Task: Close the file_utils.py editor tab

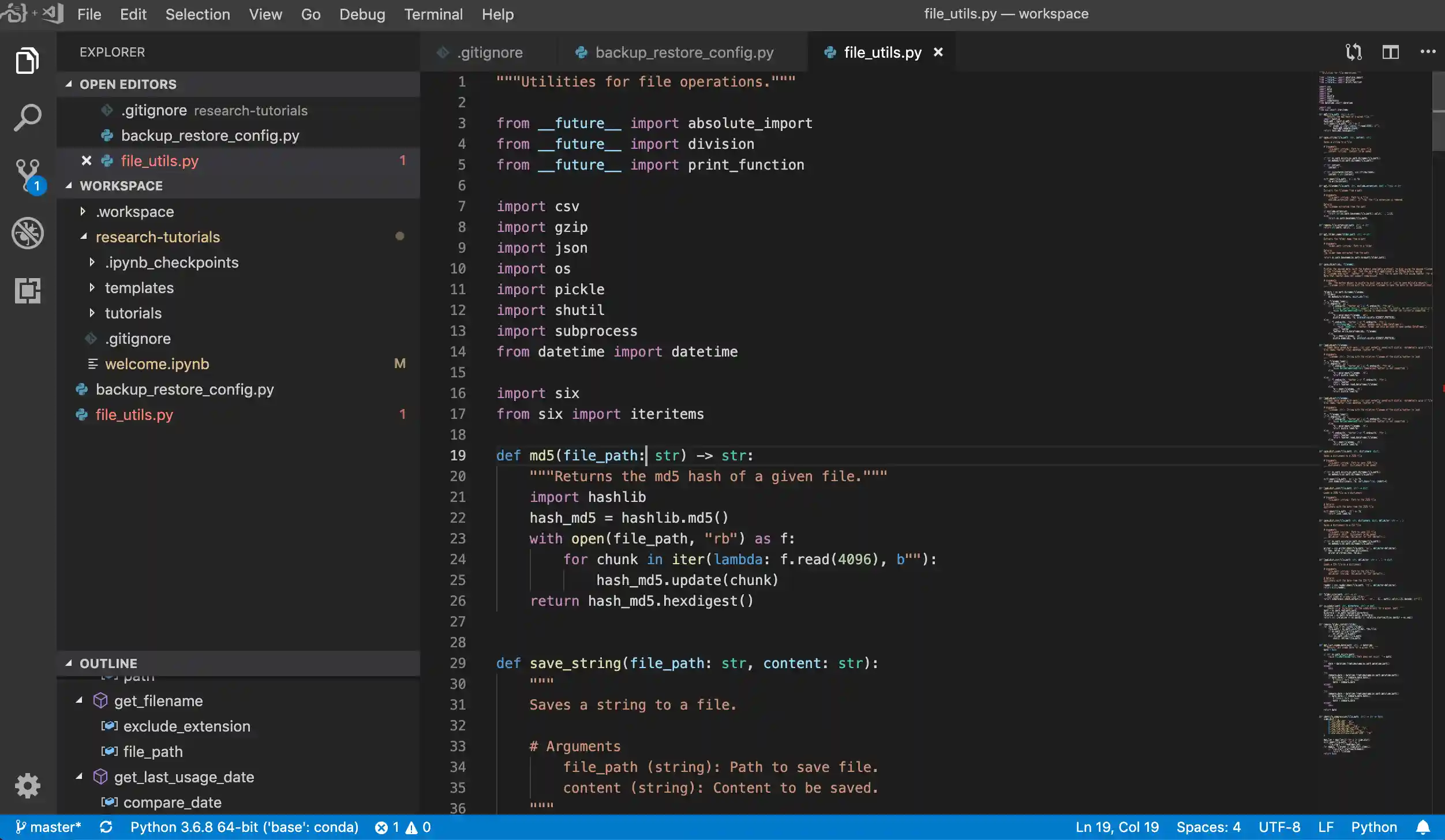Action: [x=938, y=52]
